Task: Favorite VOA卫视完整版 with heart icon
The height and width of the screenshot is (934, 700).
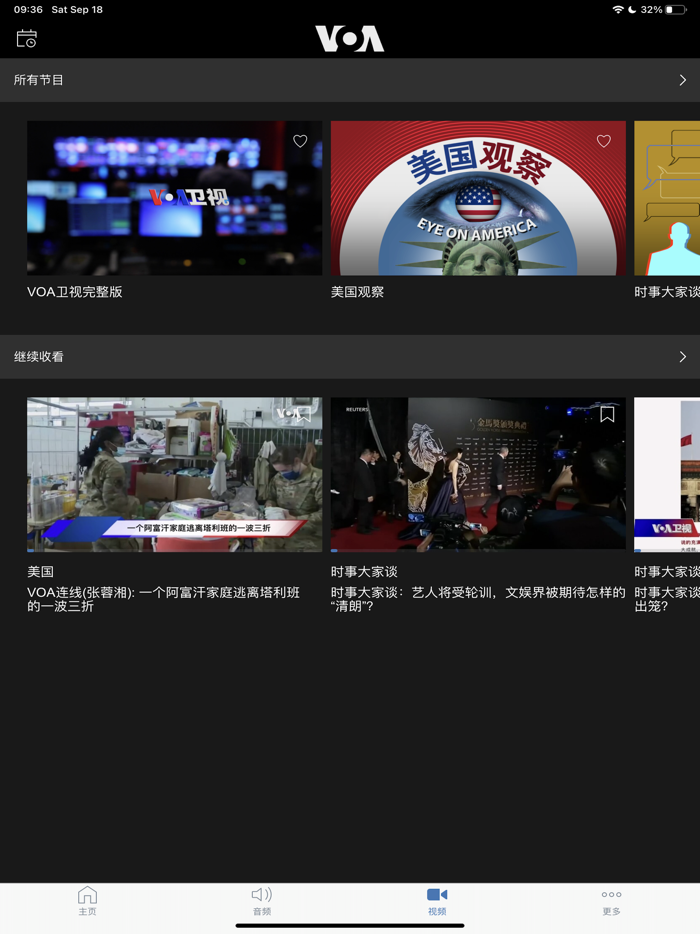Action: [x=300, y=141]
